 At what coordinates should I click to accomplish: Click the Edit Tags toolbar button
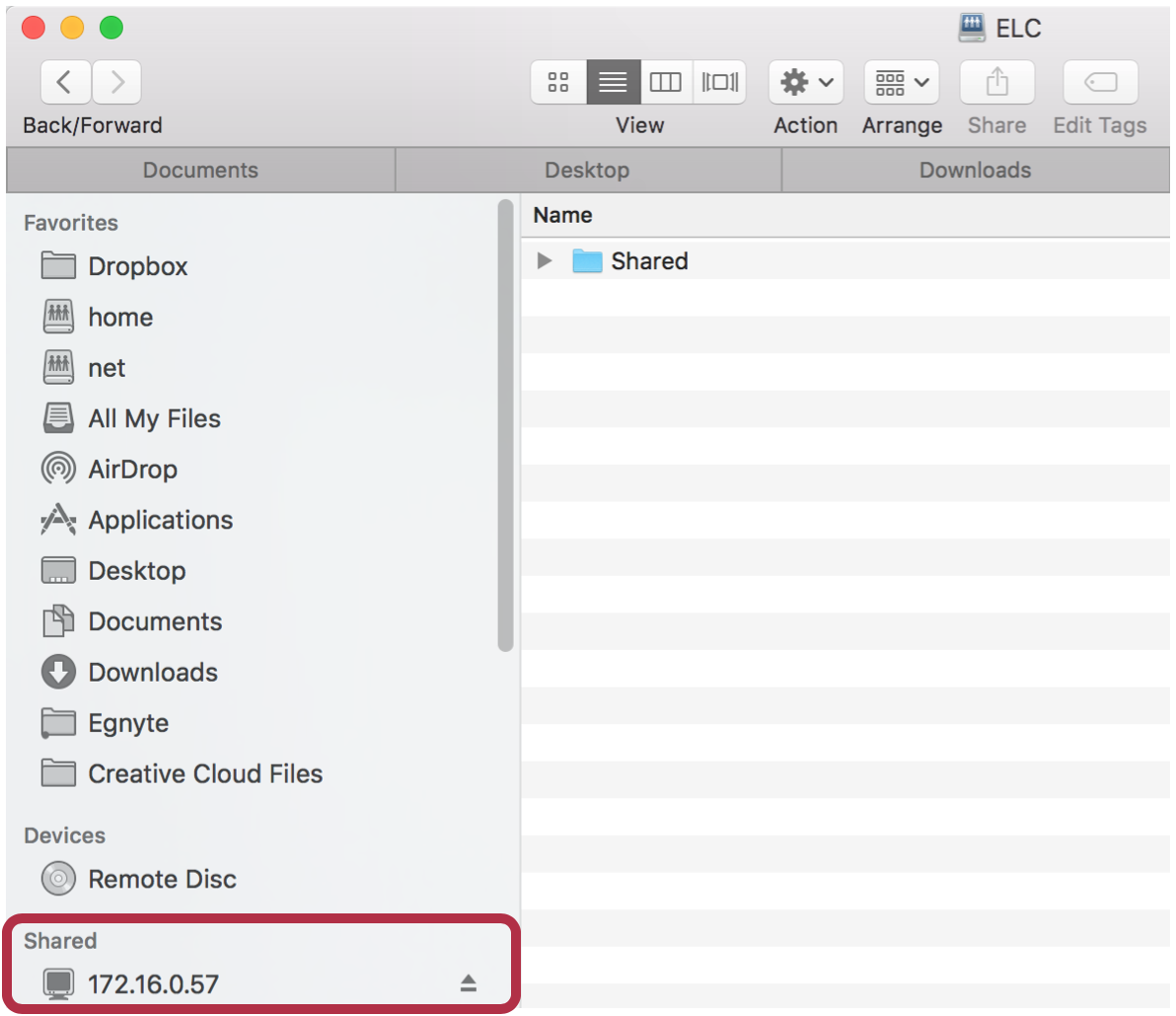pos(1100,82)
